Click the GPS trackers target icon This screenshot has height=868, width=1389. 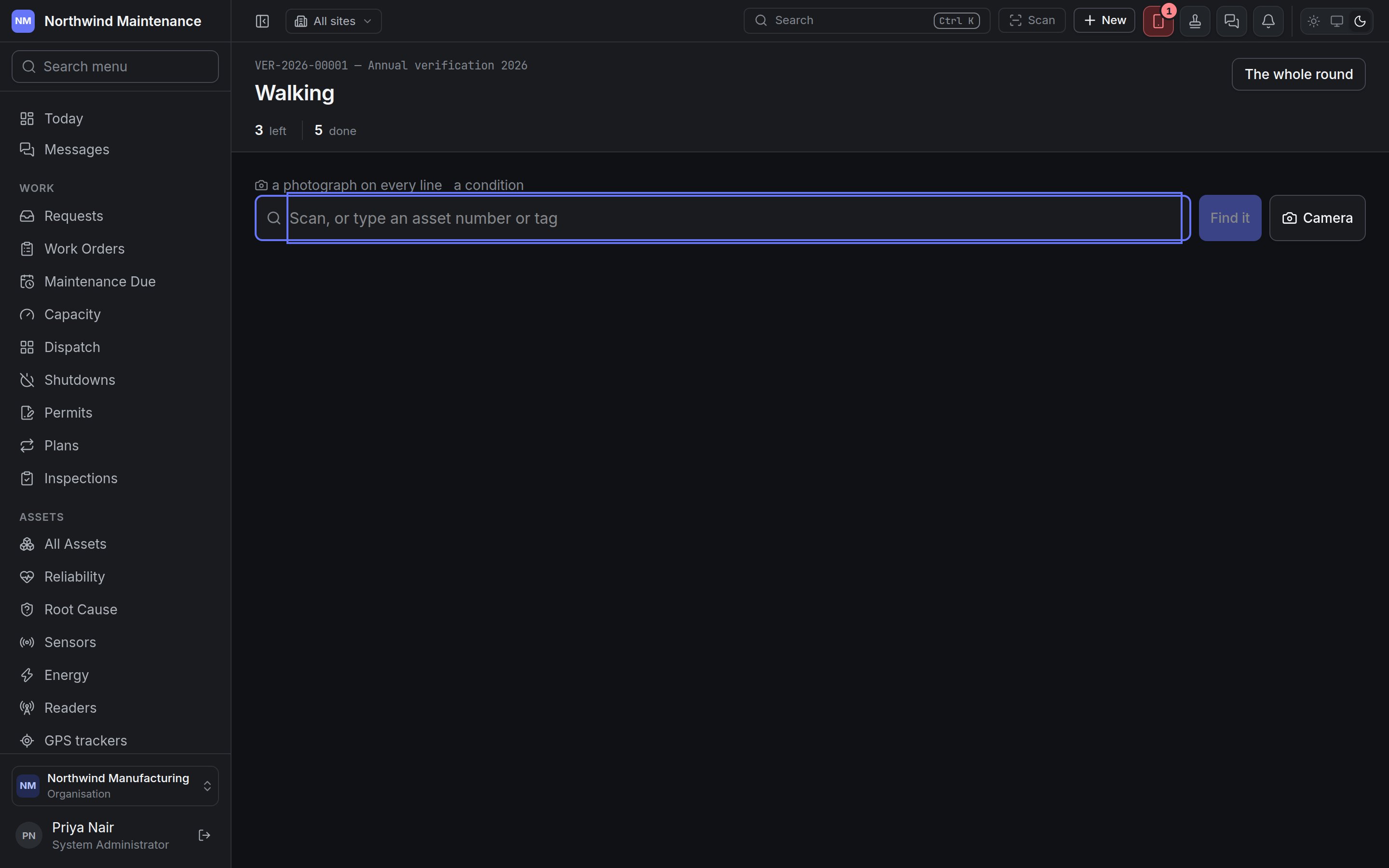pos(27,741)
